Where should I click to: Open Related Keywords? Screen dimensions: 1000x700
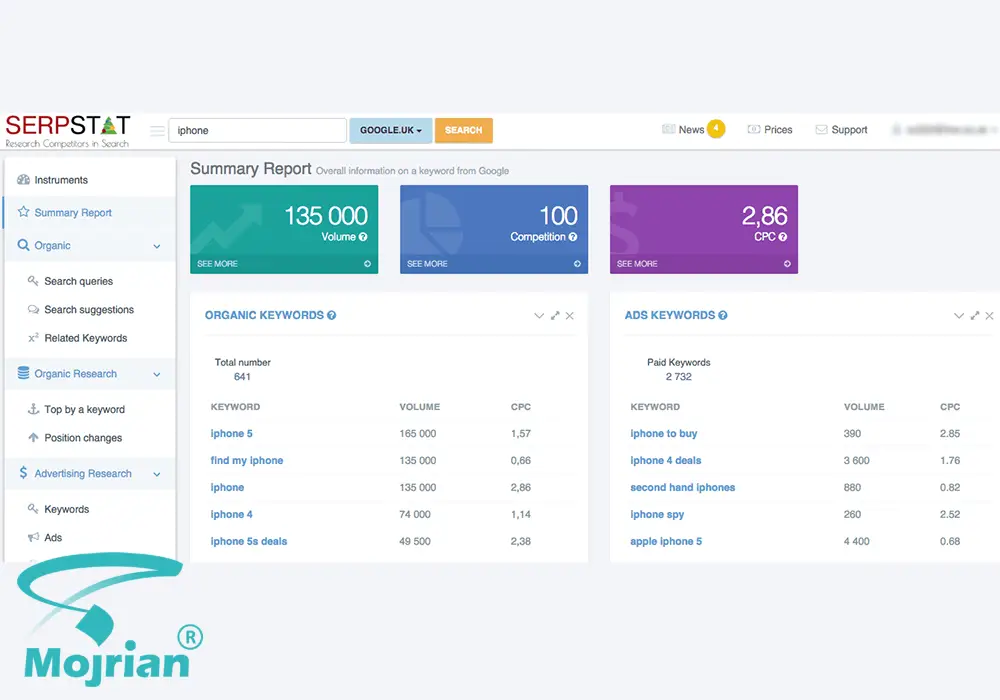(85, 338)
